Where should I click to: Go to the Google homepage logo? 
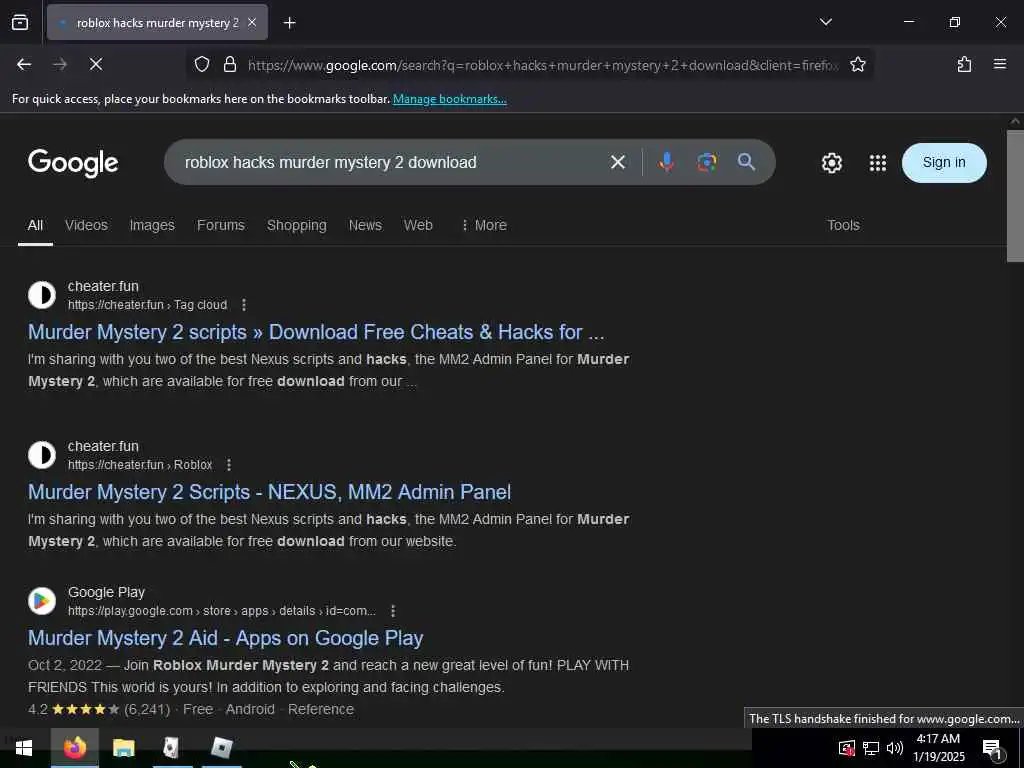coord(73,163)
